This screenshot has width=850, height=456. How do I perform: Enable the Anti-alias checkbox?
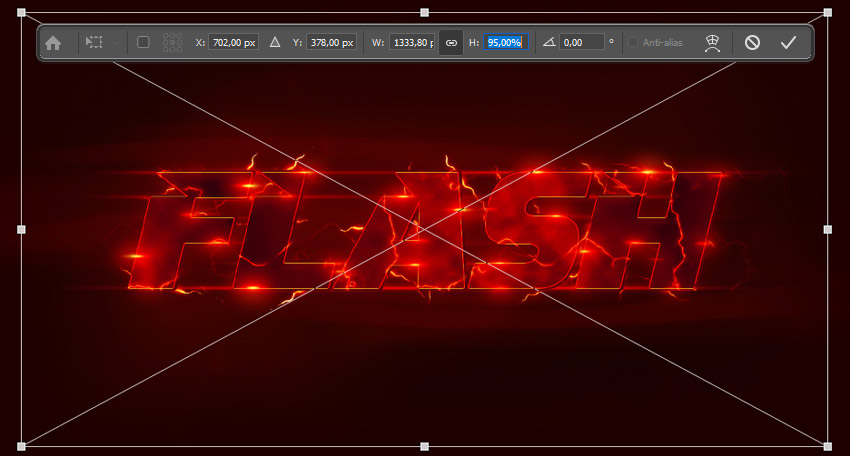[x=633, y=42]
